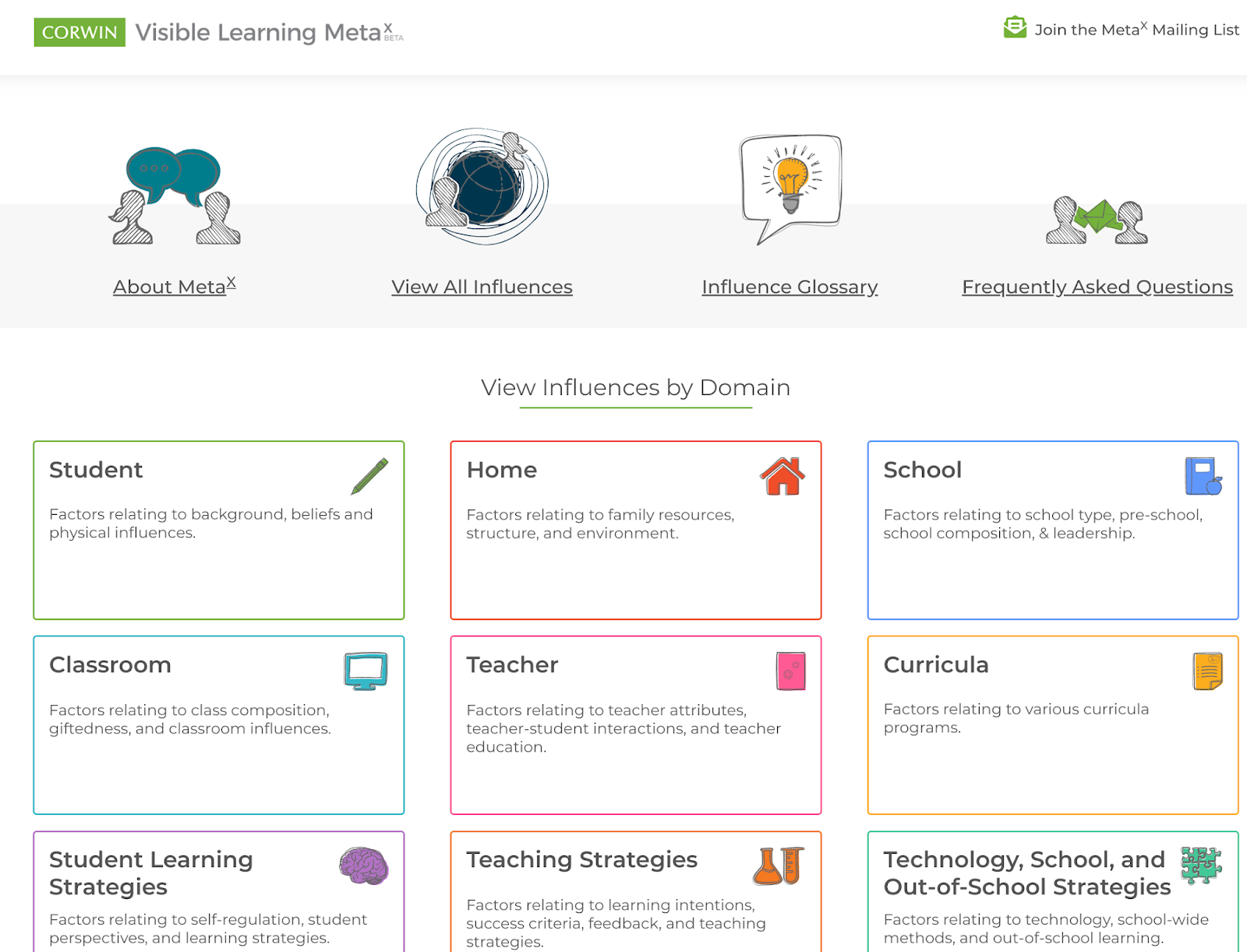Viewport: 1247px width, 952px height.
Task: Join the Meta Mailing List
Action: tap(1136, 30)
